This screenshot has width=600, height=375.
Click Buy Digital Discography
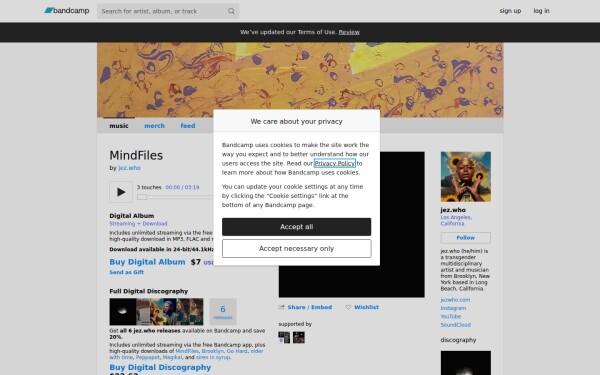click(x=160, y=367)
